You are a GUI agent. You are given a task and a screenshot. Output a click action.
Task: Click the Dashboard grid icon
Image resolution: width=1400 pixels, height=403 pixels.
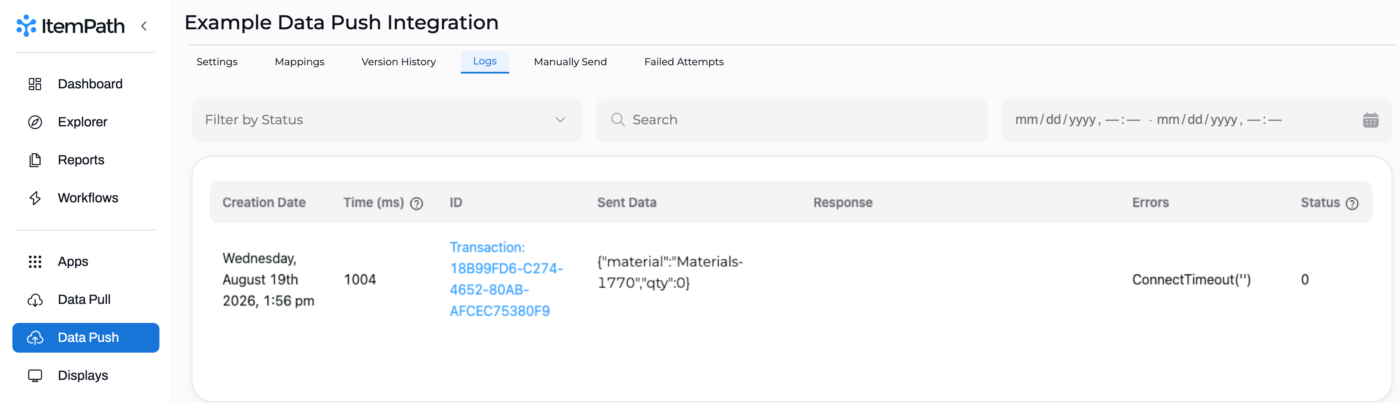point(35,84)
